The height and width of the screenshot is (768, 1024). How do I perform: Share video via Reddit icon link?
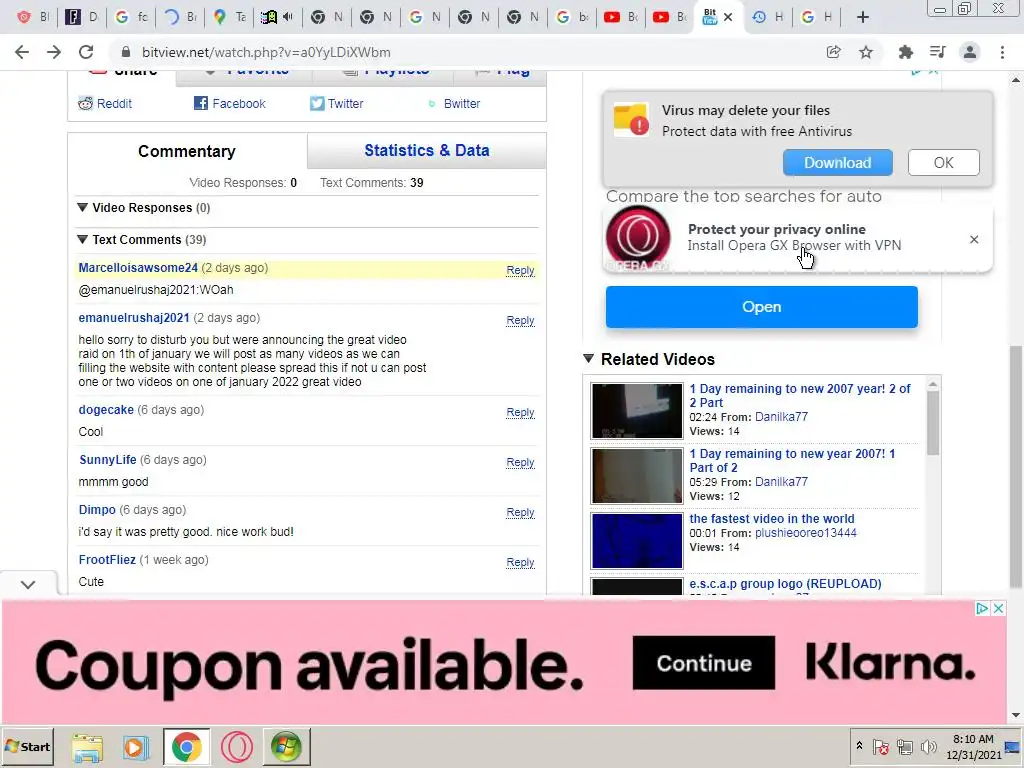pyautogui.click(x=104, y=103)
